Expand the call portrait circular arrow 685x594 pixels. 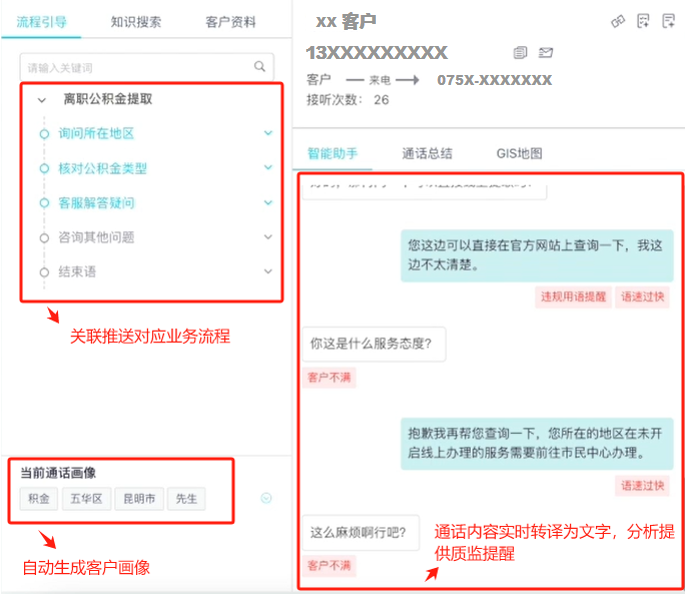(266, 498)
